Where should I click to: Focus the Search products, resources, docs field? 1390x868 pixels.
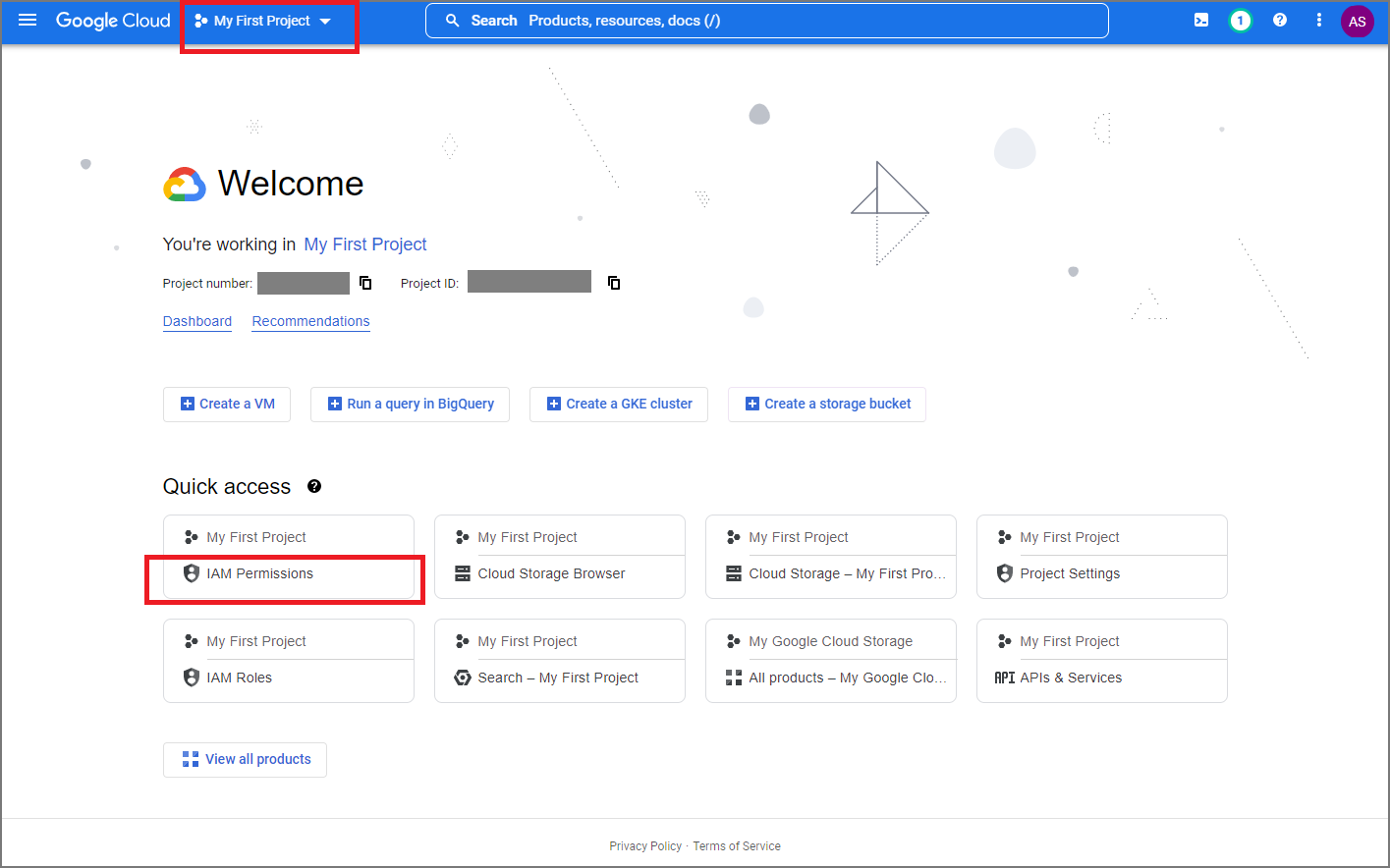tap(766, 21)
